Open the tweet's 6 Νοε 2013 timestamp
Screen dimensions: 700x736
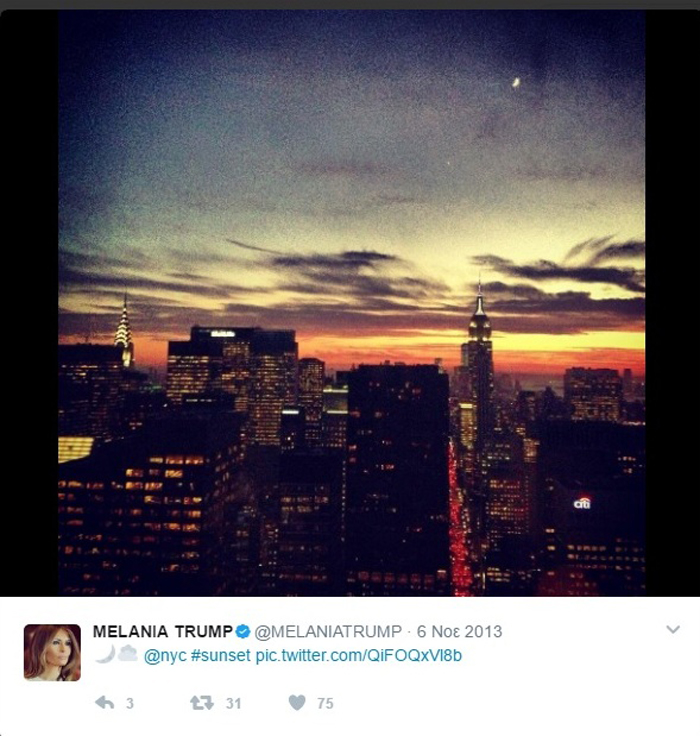click(460, 632)
